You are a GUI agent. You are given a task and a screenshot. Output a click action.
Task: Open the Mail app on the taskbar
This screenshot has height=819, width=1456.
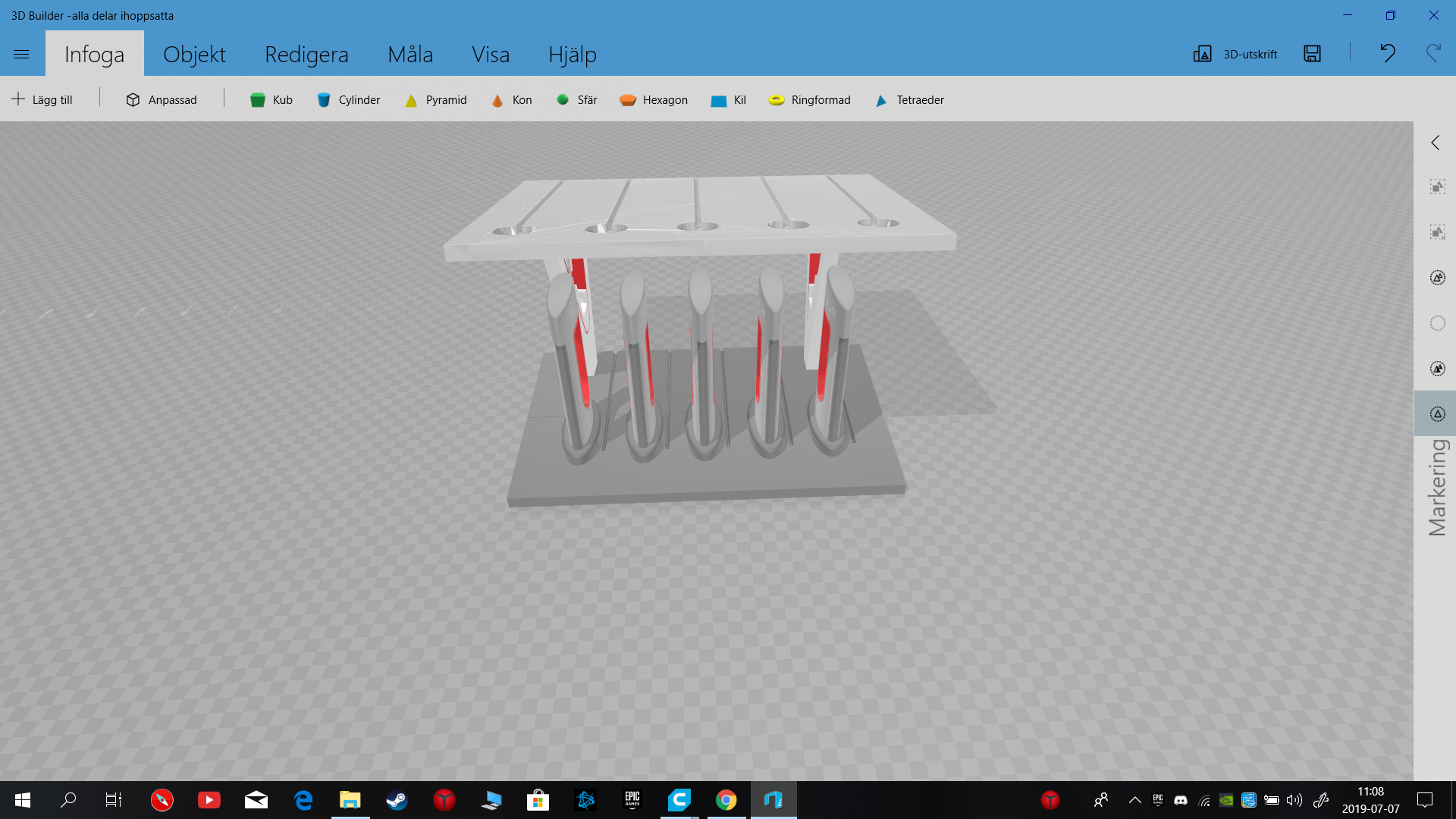[256, 800]
